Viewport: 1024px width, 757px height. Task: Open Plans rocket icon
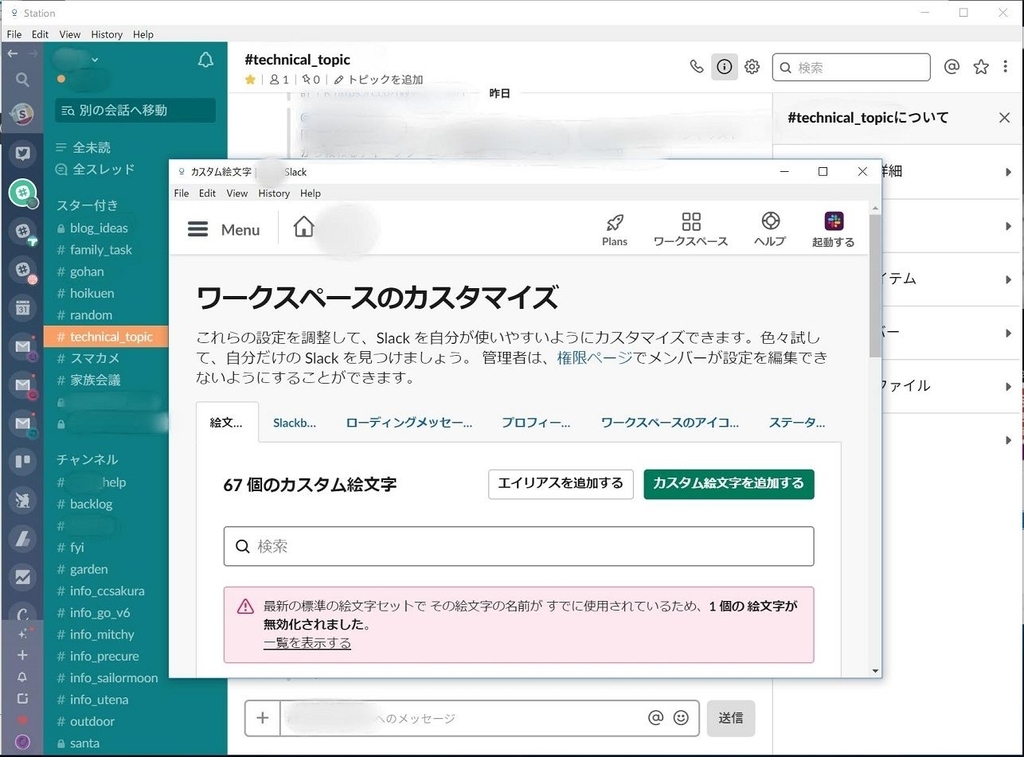point(614,229)
